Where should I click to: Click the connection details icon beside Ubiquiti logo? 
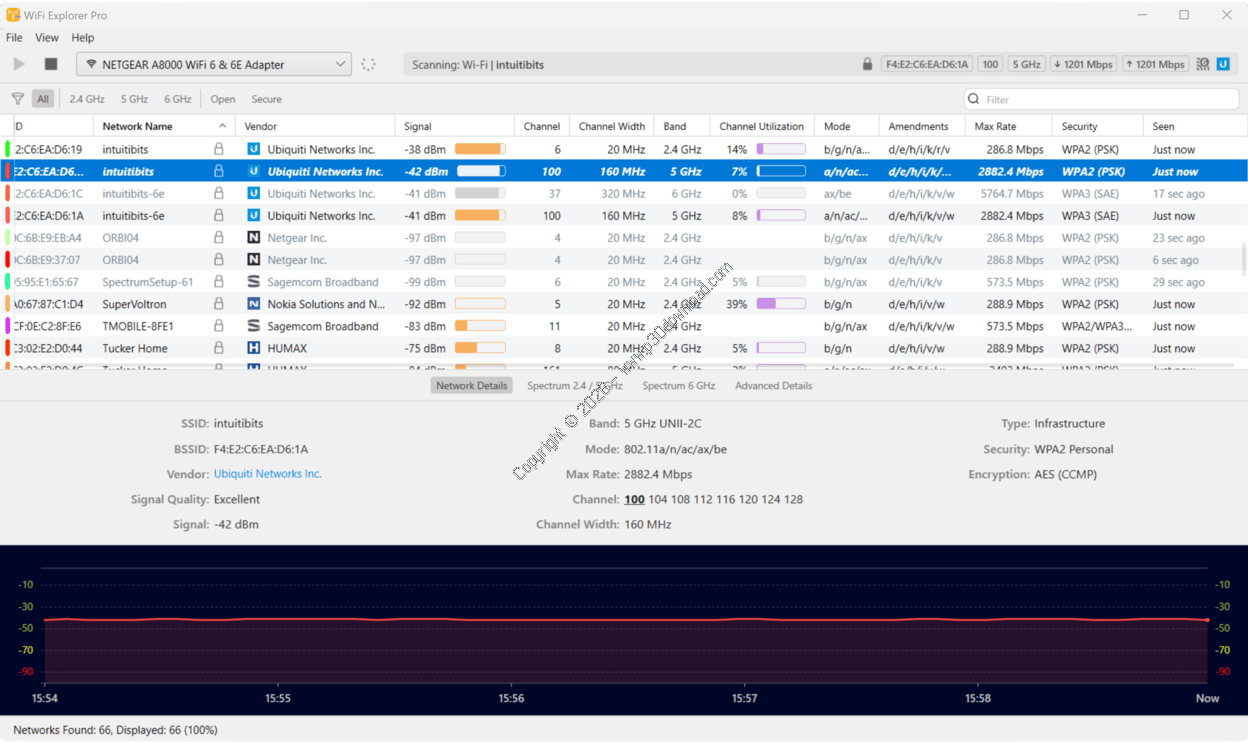1203,64
